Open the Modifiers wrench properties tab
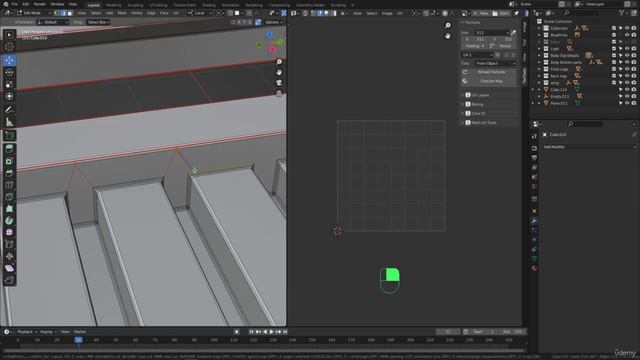 [534, 220]
